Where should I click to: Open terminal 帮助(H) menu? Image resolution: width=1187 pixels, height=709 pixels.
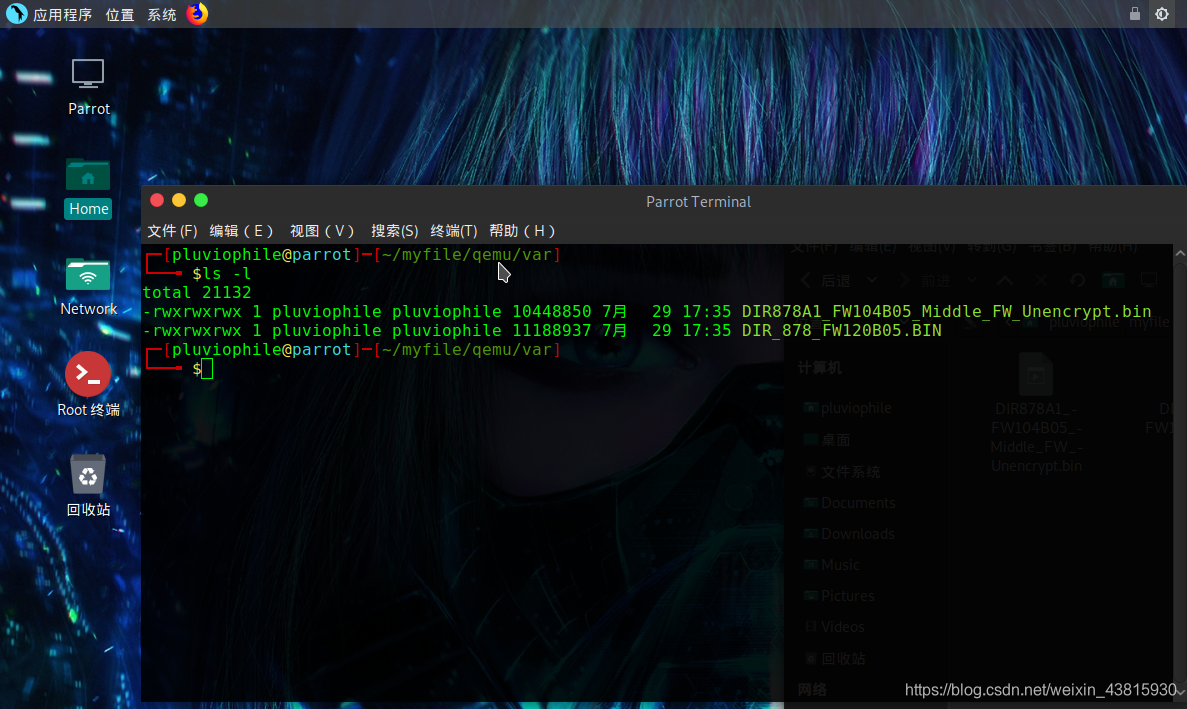pos(522,231)
